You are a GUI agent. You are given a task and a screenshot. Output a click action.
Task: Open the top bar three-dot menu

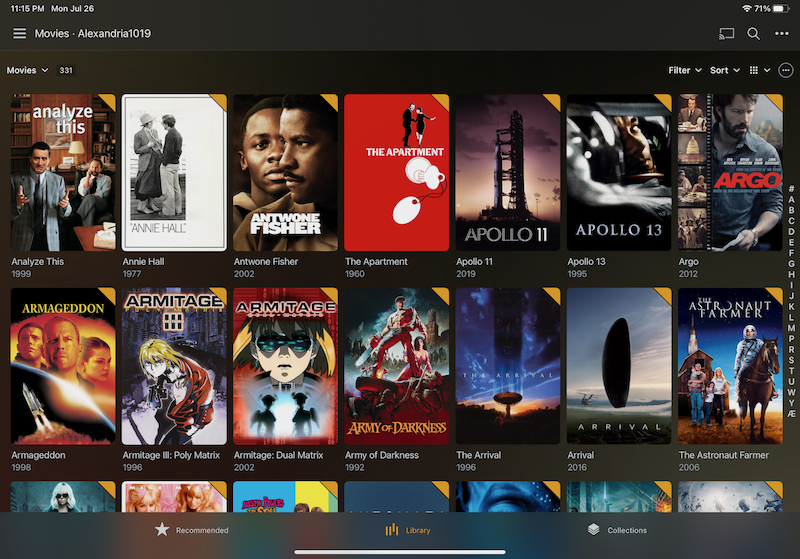[x=782, y=34]
